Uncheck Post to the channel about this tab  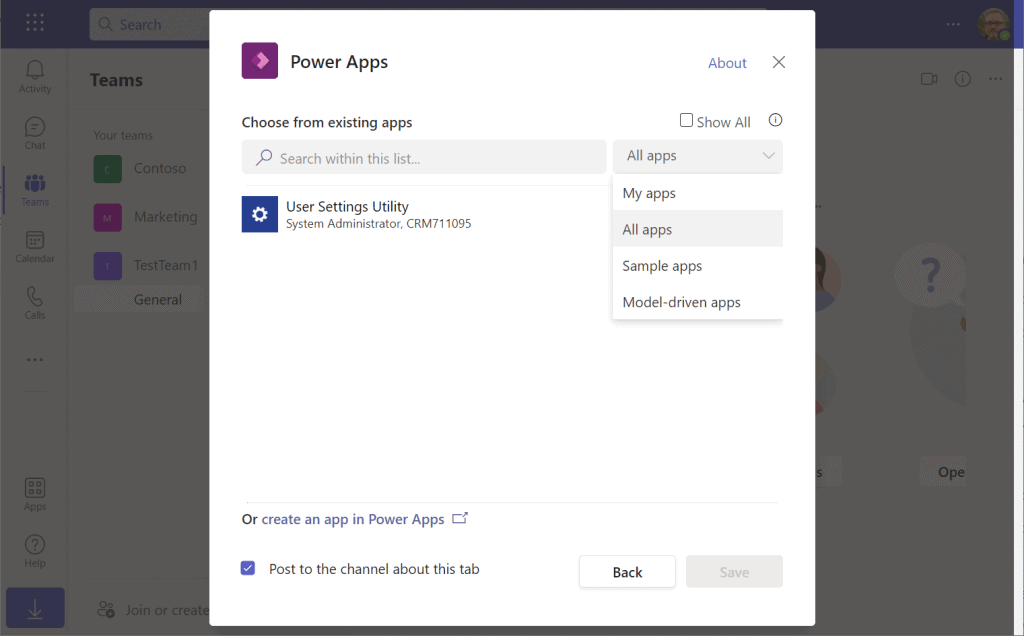[248, 569]
